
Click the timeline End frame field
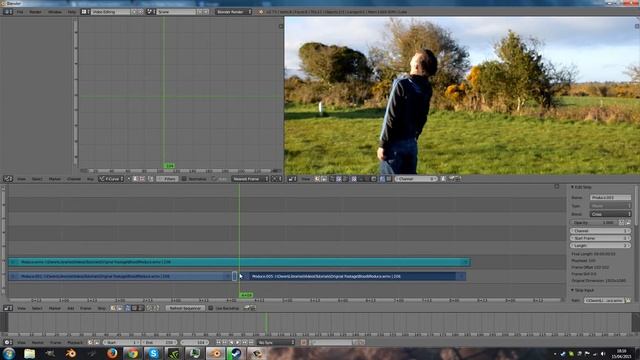click(159, 342)
